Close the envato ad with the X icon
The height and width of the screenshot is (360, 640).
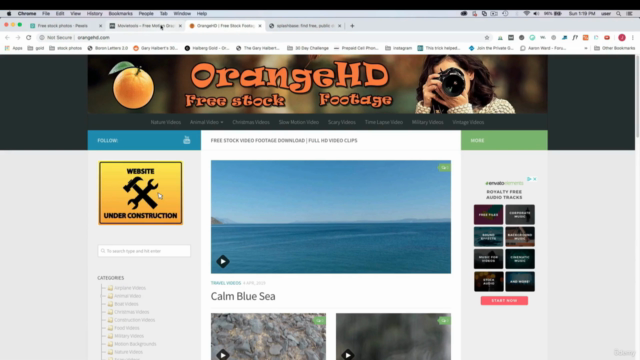point(535,179)
